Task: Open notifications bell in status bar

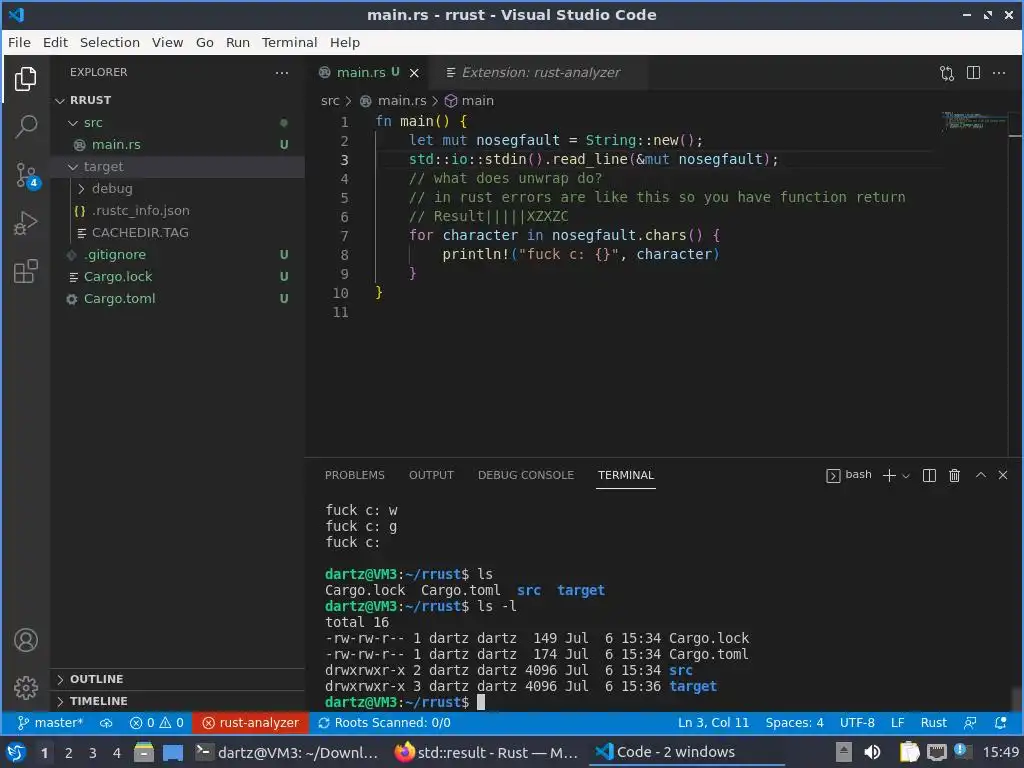Action: pos(1000,723)
